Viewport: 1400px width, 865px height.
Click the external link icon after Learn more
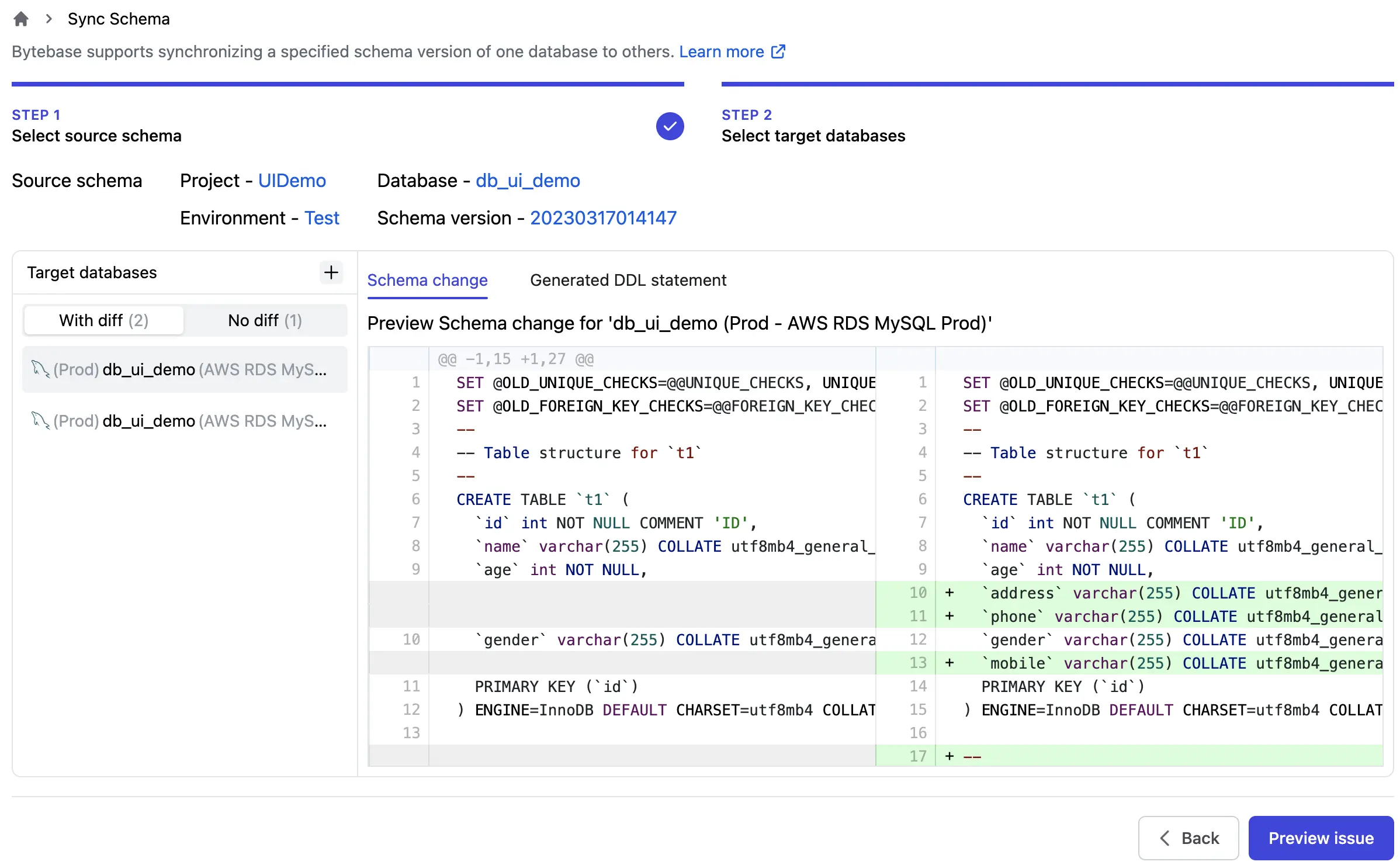pos(777,51)
